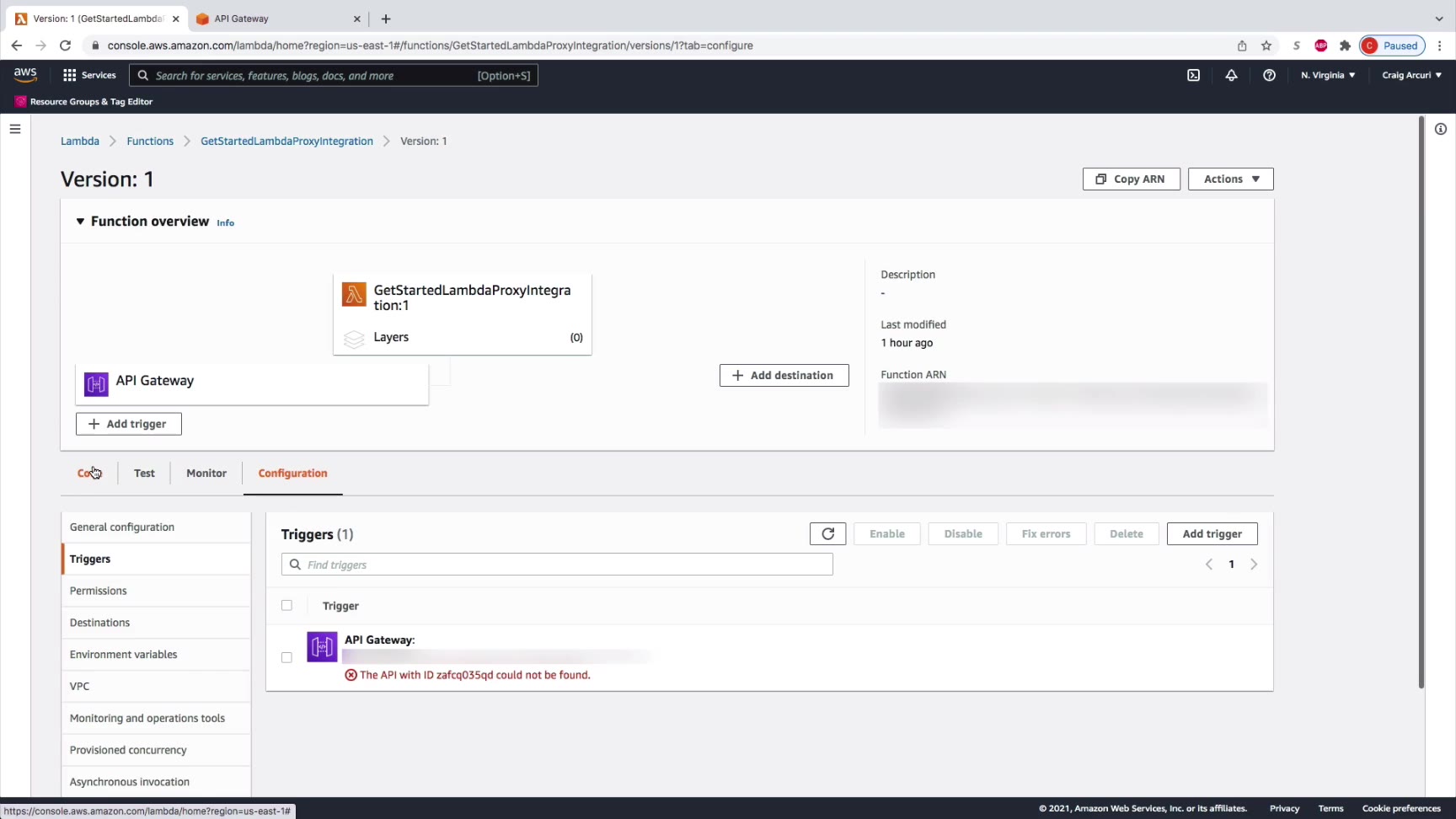Click the browser back arrow

tap(17, 45)
